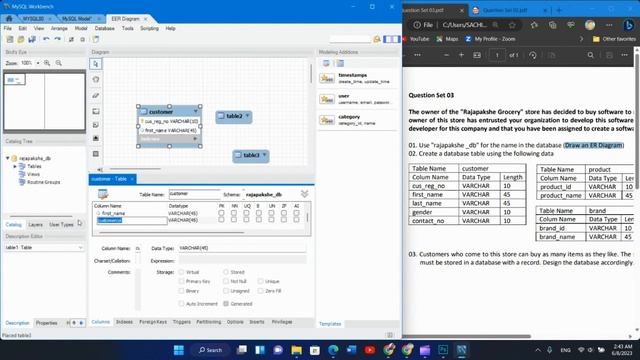Select the new layer tool in diagram palette
This screenshot has width=640, height=360.
point(96,111)
